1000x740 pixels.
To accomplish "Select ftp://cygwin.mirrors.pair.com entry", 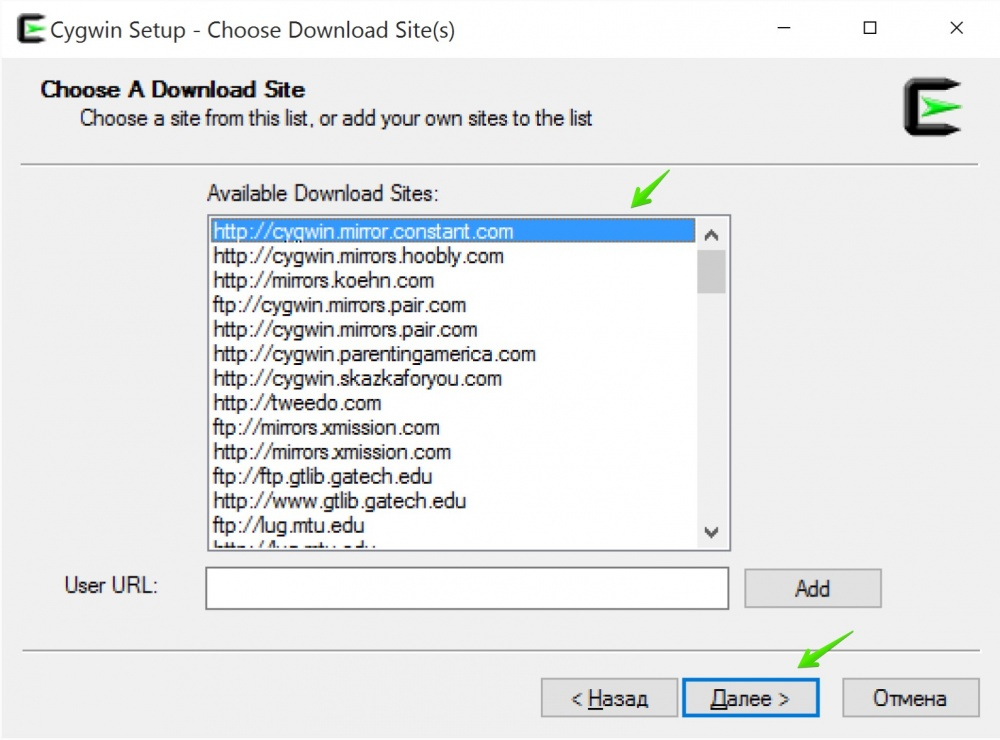I will coord(453,305).
